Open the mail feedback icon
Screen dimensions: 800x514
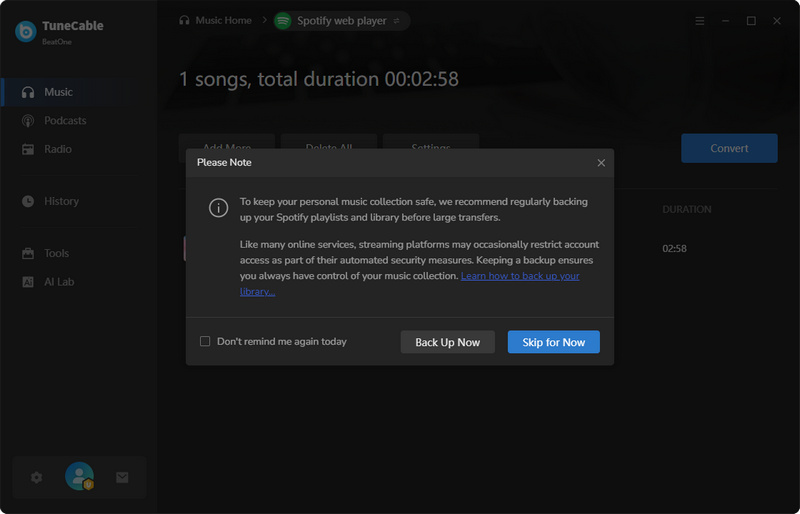[x=122, y=477]
